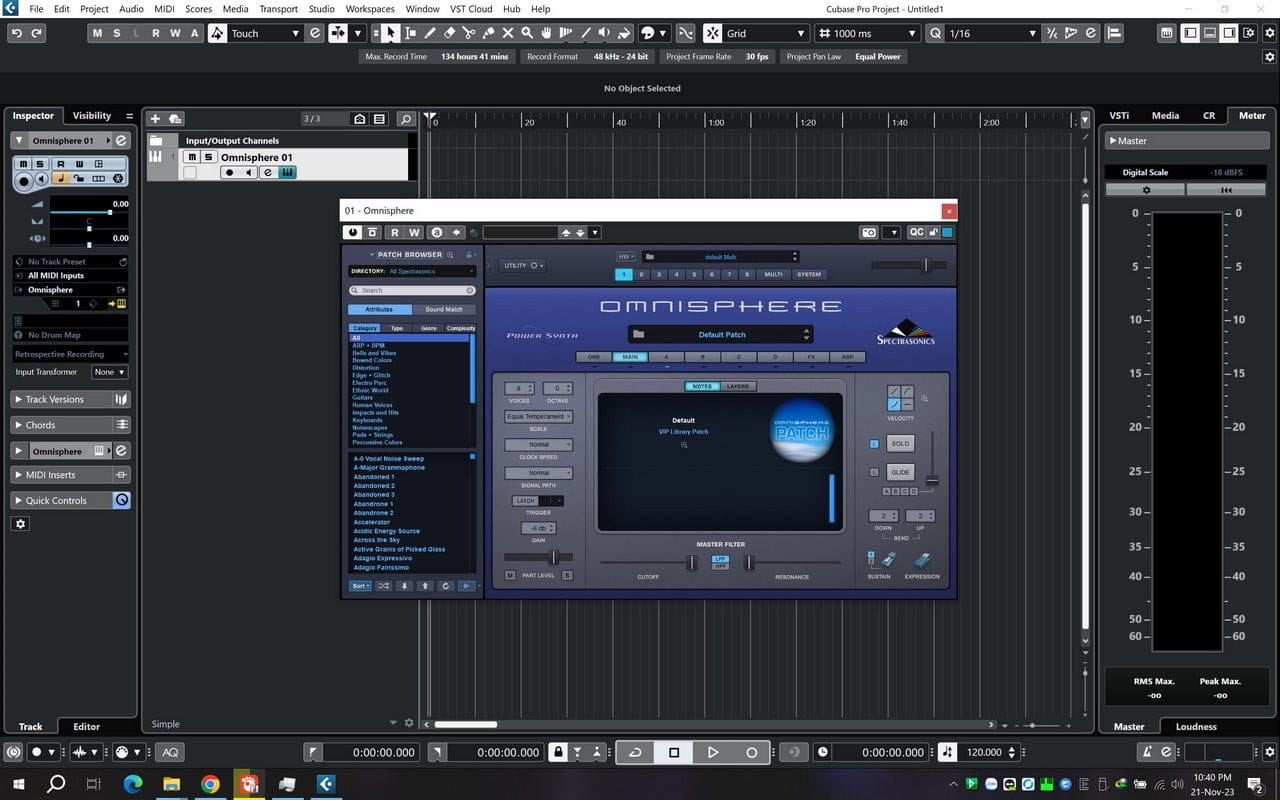The height and width of the screenshot is (800, 1280).
Task: Solo the Omnisphere 01 track in track list
Action: coord(208,157)
